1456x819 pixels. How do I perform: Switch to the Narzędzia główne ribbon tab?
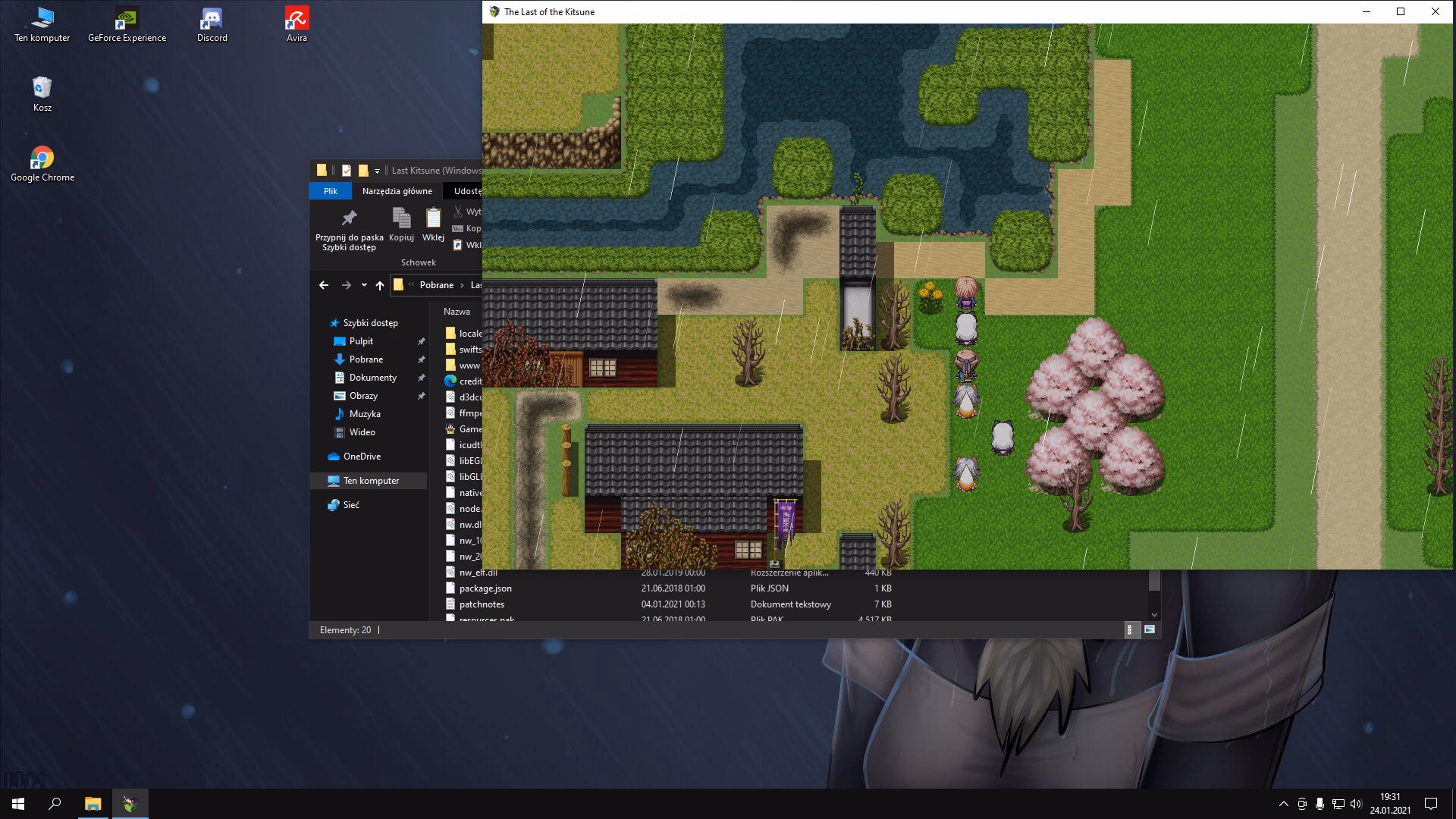pos(397,191)
